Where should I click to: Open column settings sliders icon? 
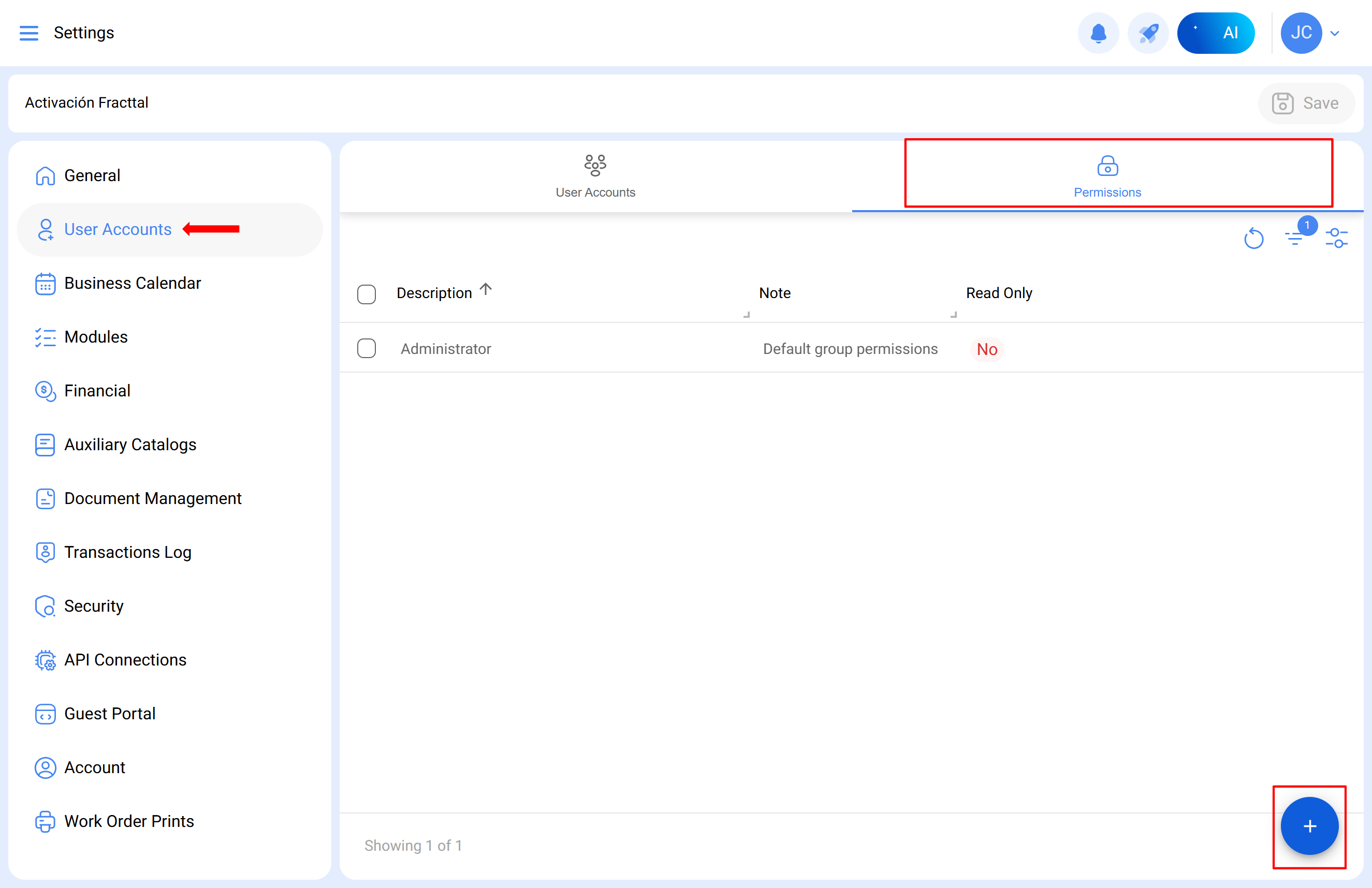click(x=1336, y=238)
